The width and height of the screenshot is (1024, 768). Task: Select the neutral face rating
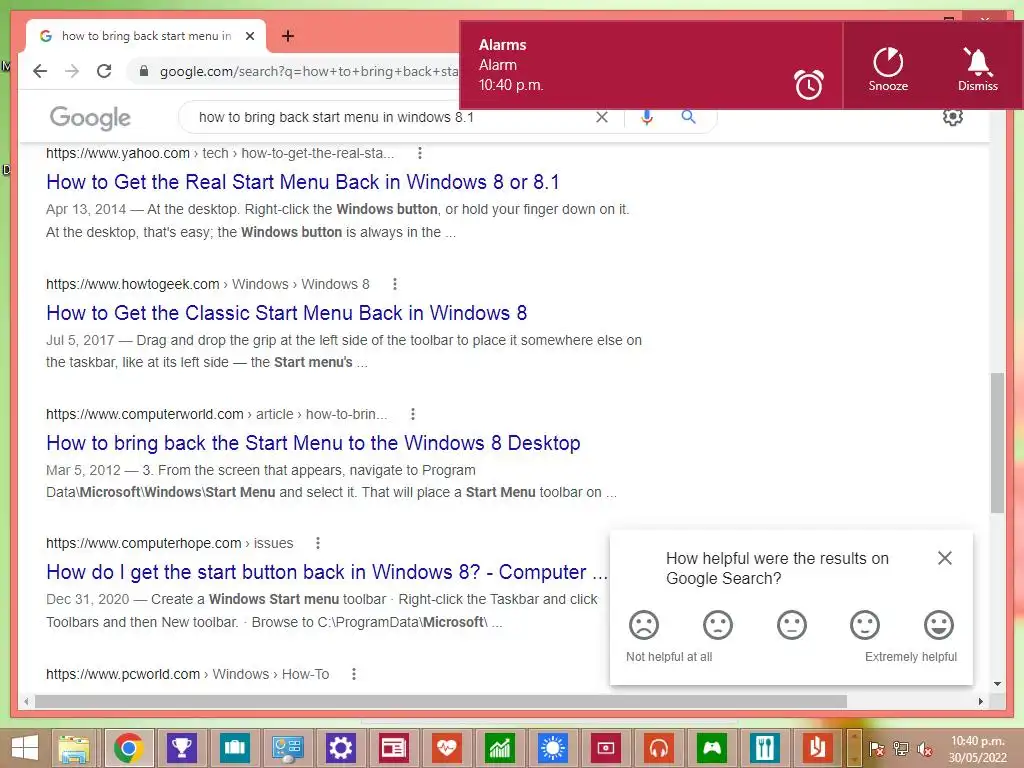click(x=792, y=625)
